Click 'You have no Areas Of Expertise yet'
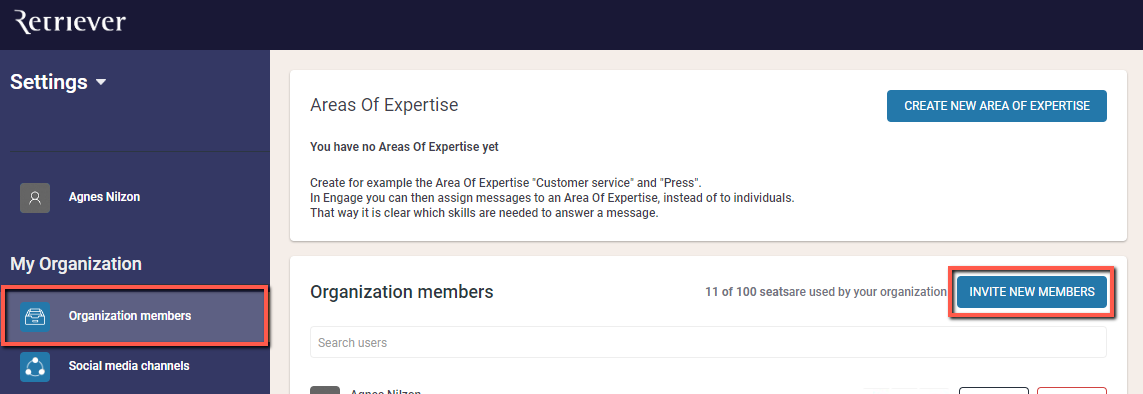Screen dimensions: 1143x394 tap(405, 147)
